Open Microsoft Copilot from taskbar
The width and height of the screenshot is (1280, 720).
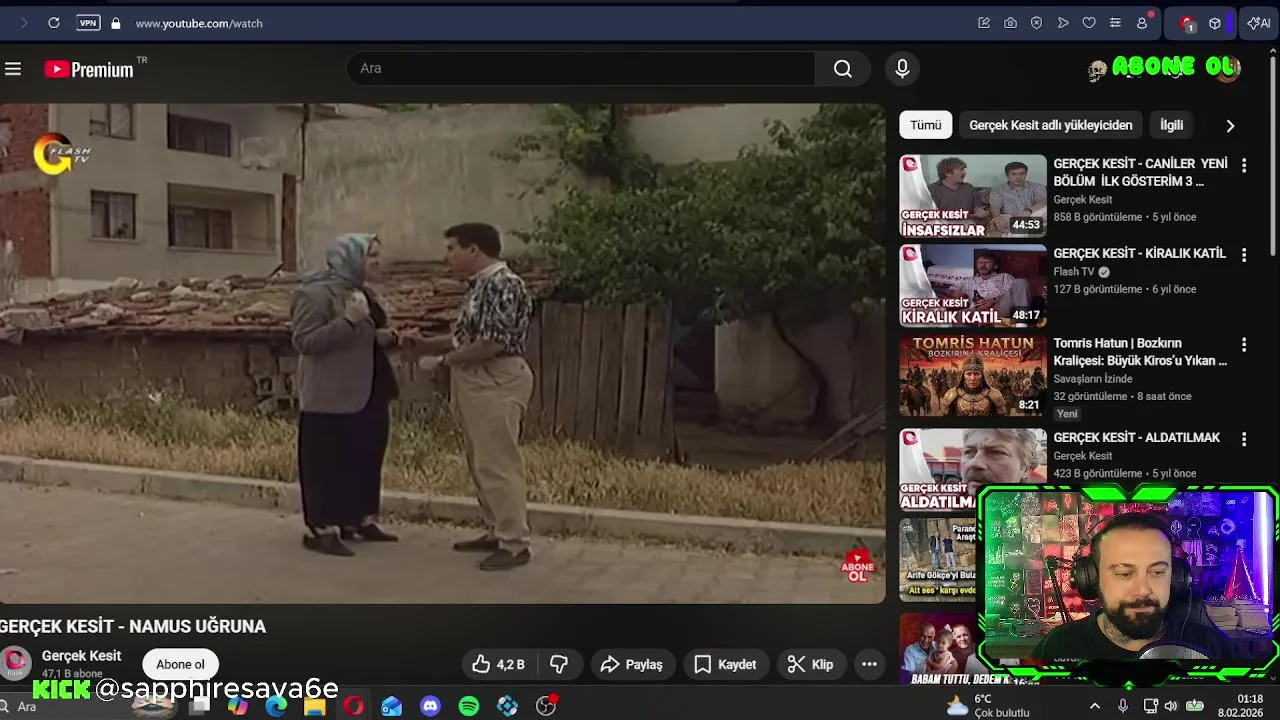[237, 706]
